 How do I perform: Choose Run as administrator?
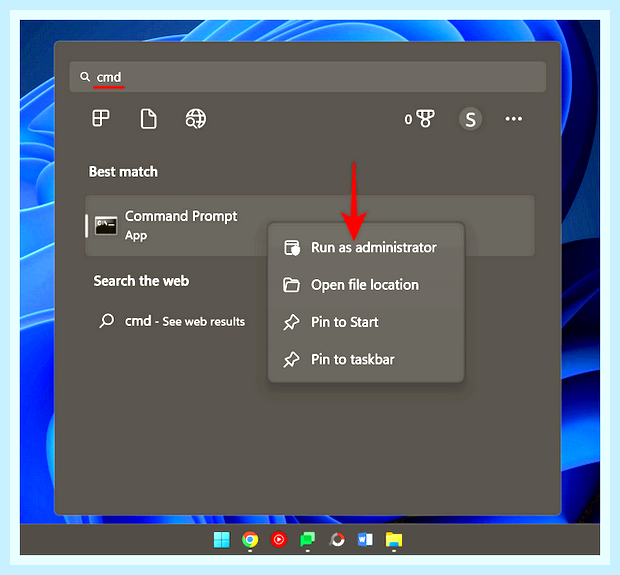click(x=366, y=248)
